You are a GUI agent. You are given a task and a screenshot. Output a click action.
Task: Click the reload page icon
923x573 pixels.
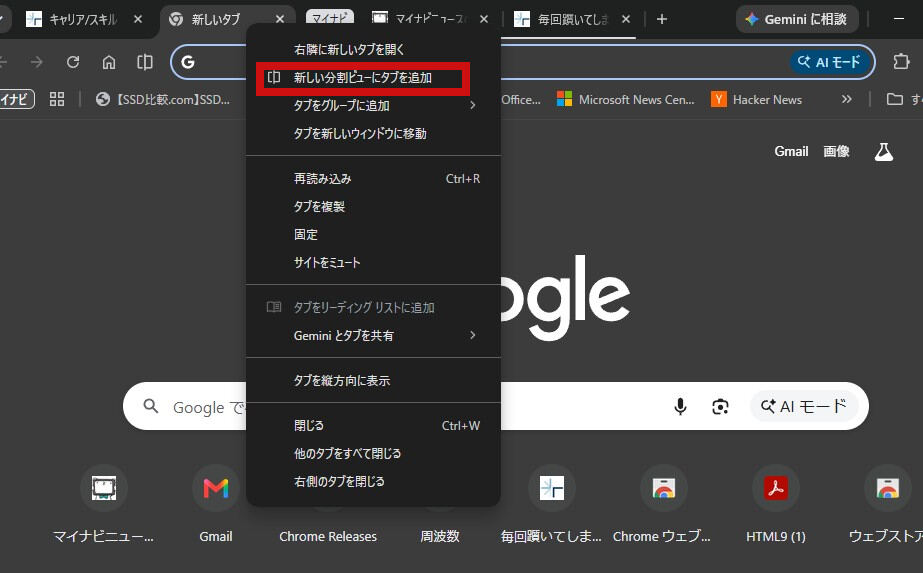click(x=73, y=62)
